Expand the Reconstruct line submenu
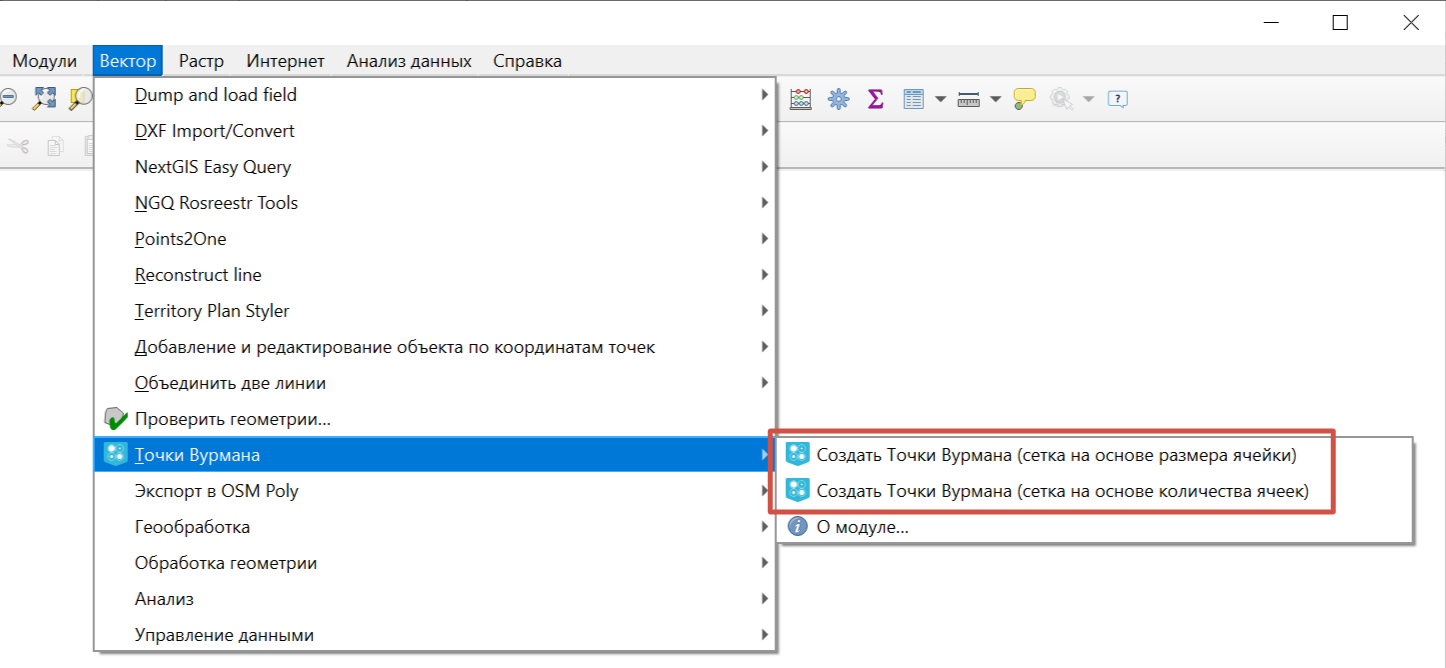Screen dimensions: 1446x668 pos(435,275)
